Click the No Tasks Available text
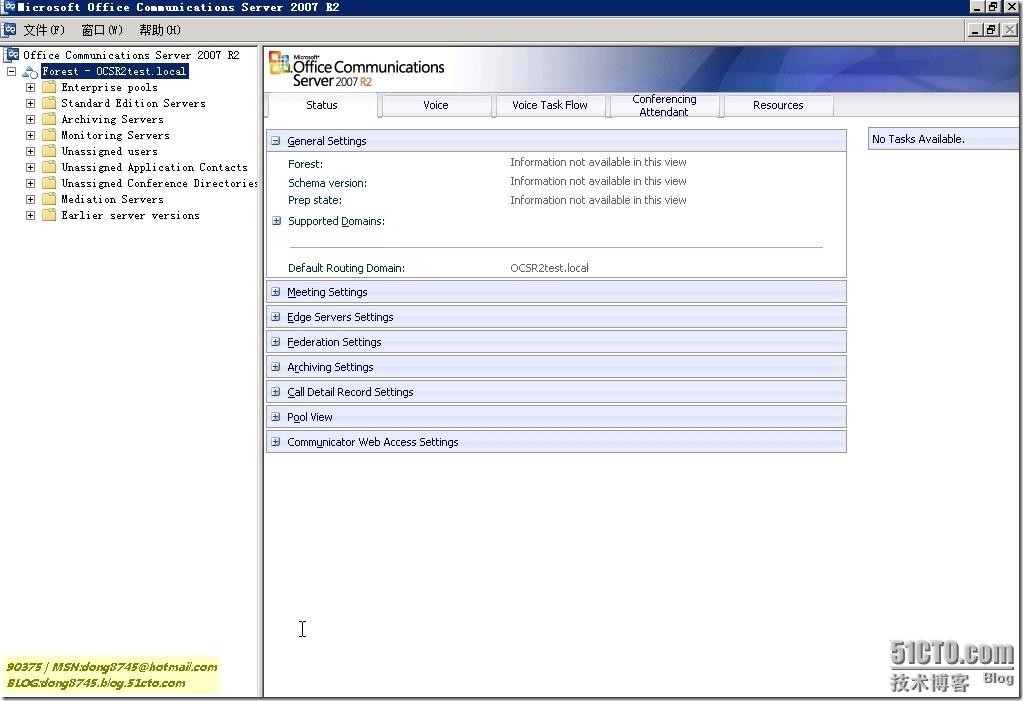Image resolution: width=1023 pixels, height=701 pixels. point(918,139)
